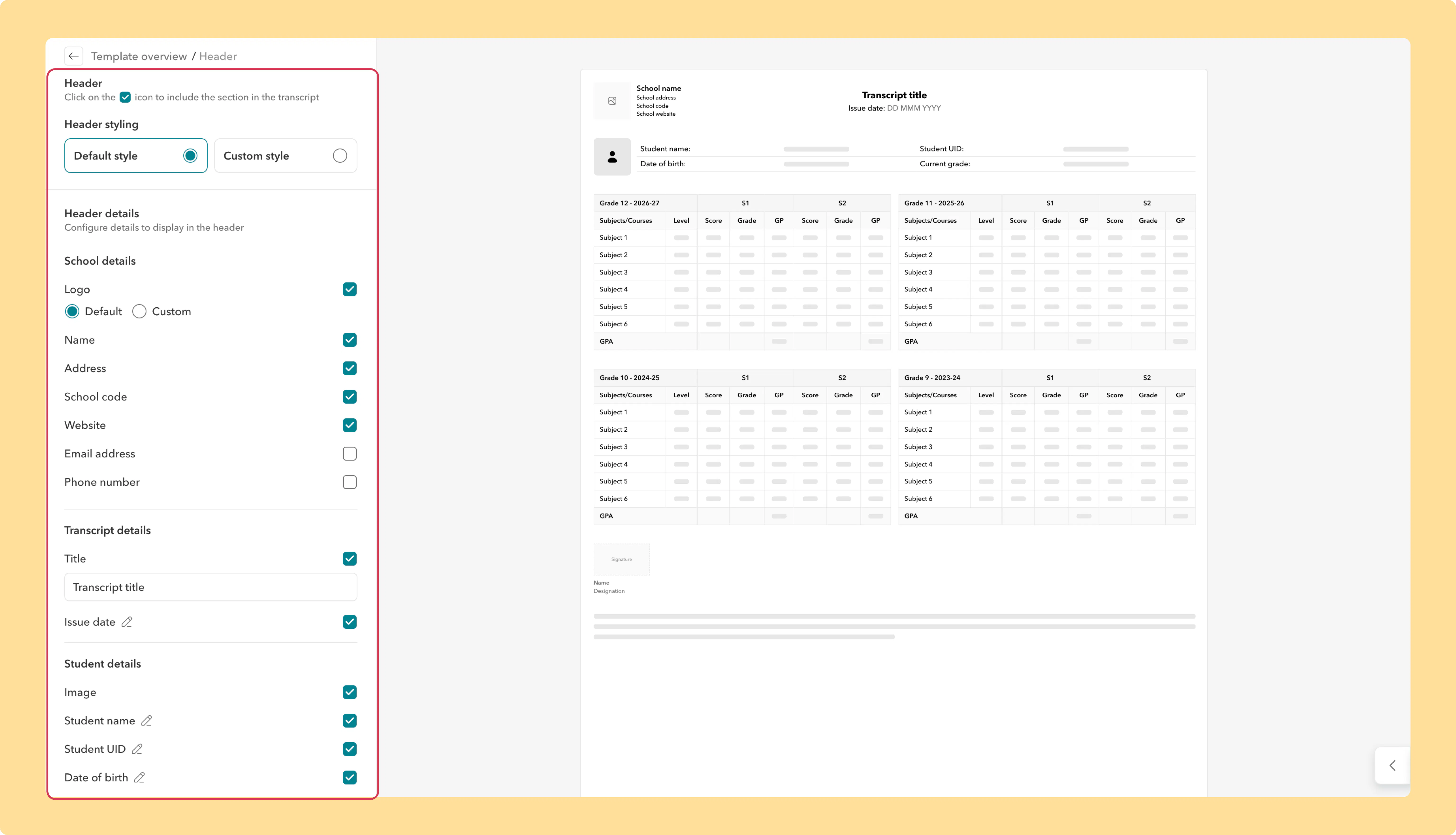1456x835 pixels.
Task: Click the Grade 10 - 2024-25 table header
Action: (x=630, y=378)
